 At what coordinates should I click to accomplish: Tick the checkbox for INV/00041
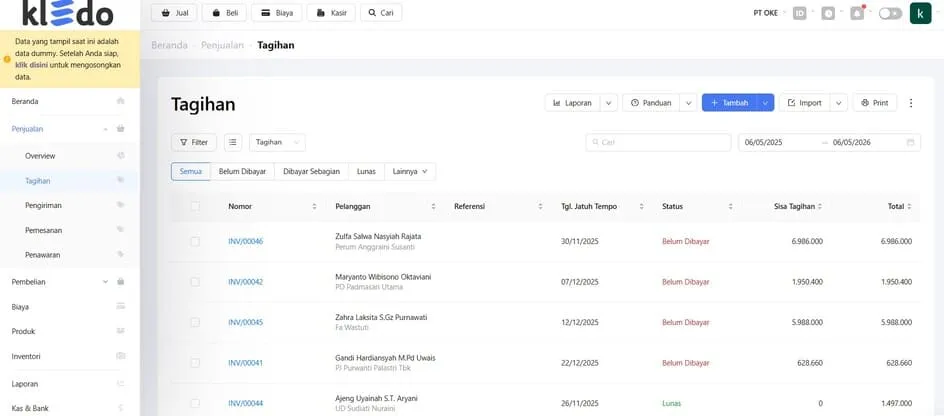pos(195,363)
